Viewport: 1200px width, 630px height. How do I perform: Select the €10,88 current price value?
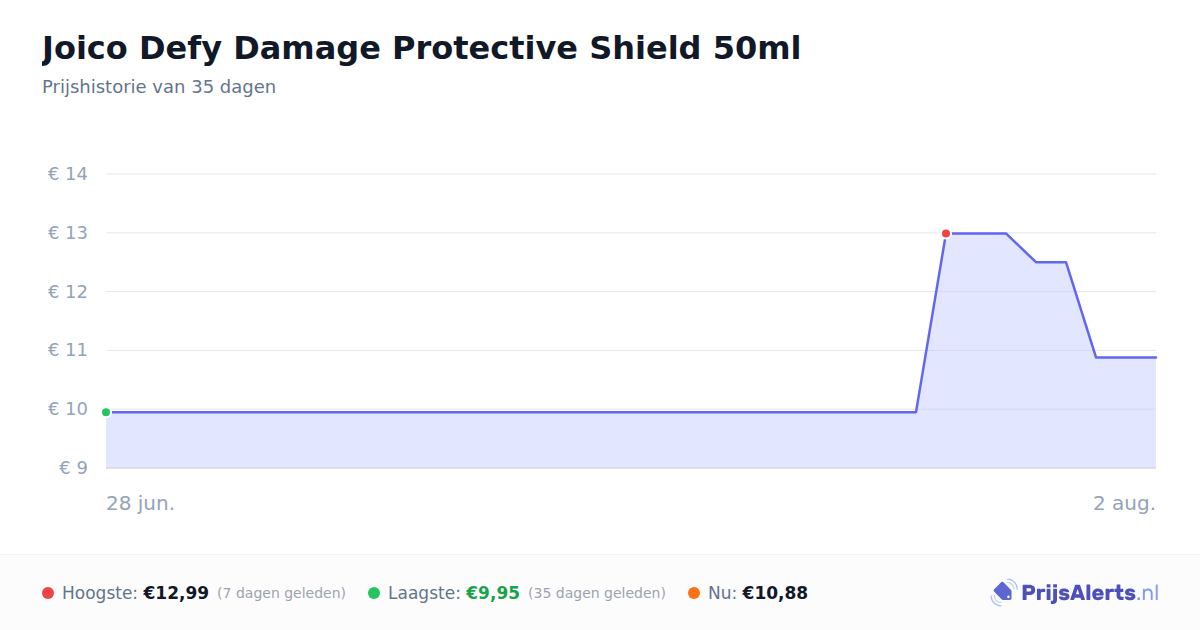pos(775,593)
